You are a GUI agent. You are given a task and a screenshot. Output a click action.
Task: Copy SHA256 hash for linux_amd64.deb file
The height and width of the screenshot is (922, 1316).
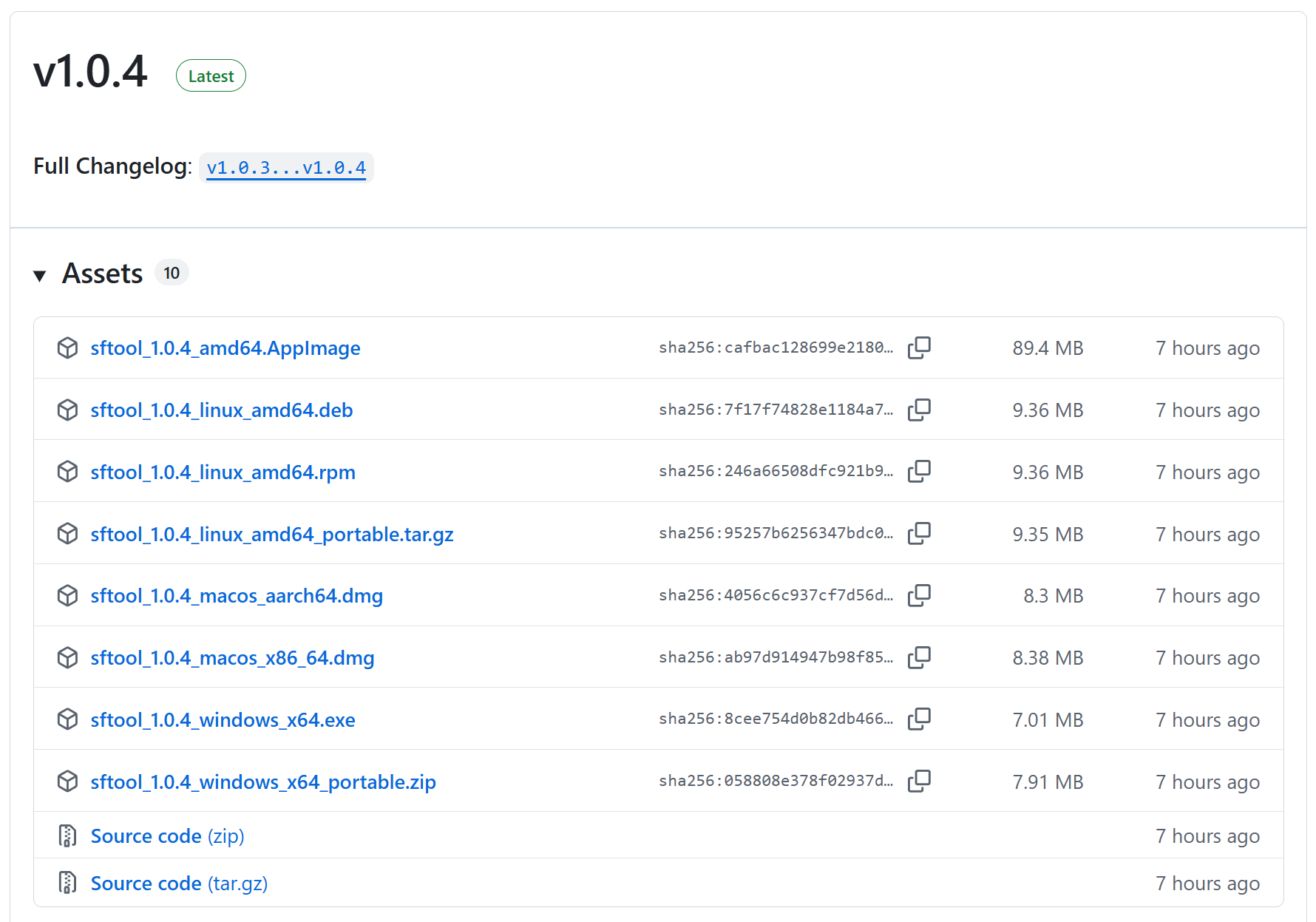[919, 410]
